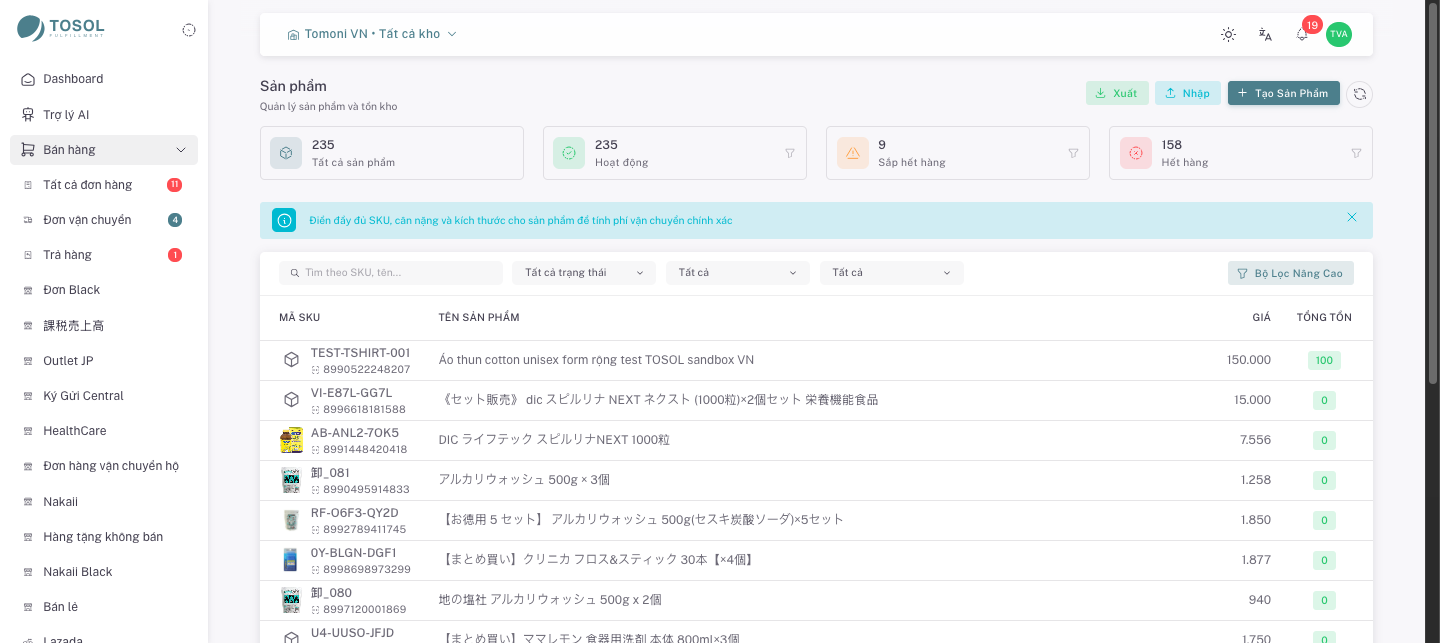Click the TOSOL logo

[61, 28]
